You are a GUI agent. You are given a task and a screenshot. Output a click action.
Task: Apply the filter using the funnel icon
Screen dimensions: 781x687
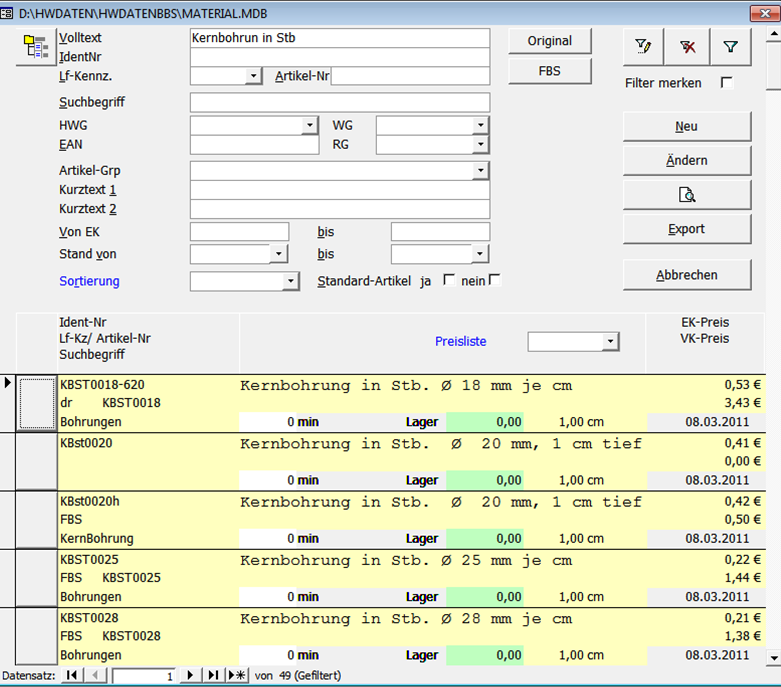tap(730, 46)
